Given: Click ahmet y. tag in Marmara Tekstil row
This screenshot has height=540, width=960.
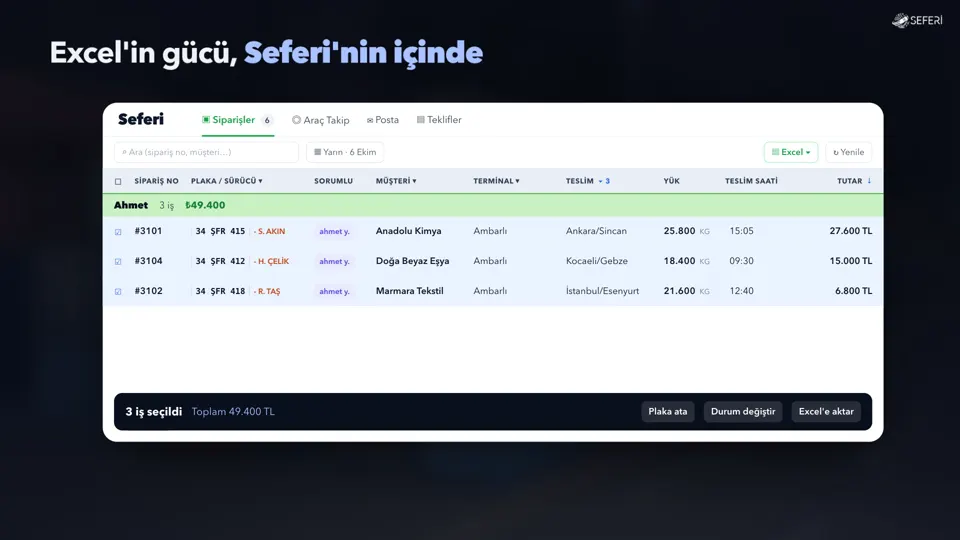Looking at the screenshot, I should 334,291.
